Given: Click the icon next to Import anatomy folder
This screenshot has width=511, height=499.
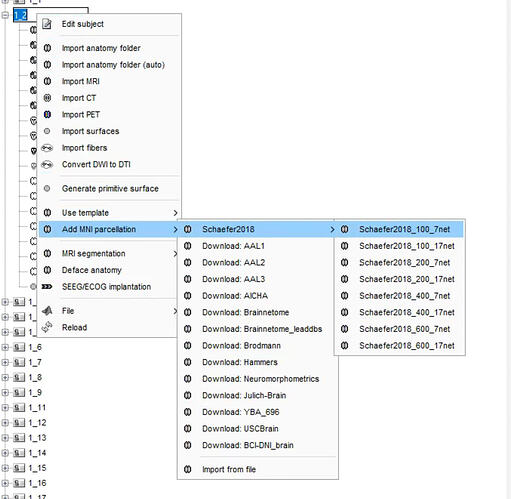Looking at the screenshot, I should [47, 48].
